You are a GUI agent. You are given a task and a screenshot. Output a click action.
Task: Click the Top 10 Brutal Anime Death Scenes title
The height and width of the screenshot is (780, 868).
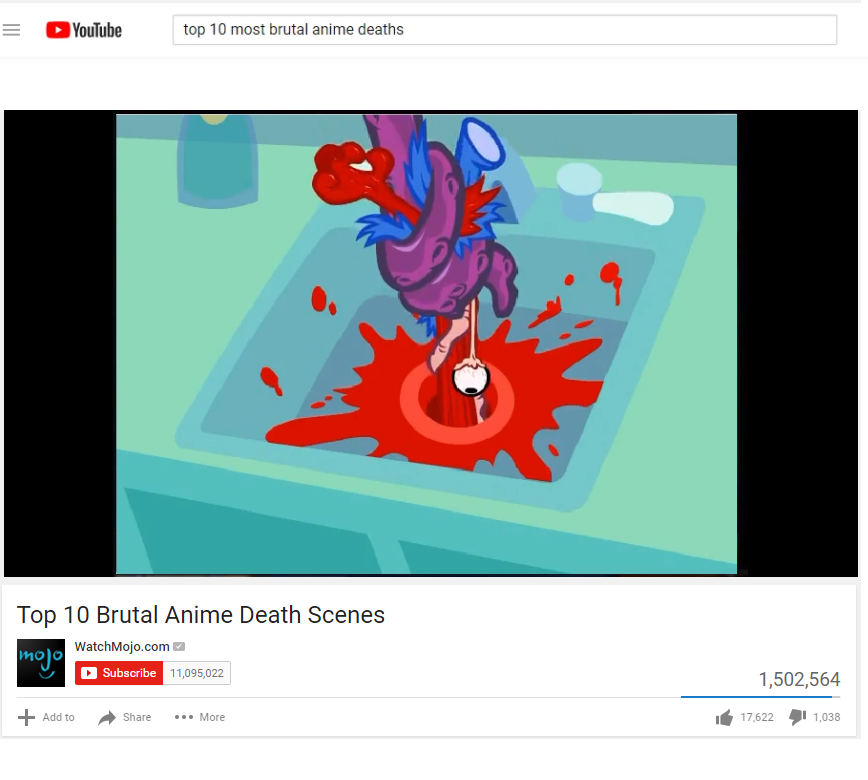201,615
